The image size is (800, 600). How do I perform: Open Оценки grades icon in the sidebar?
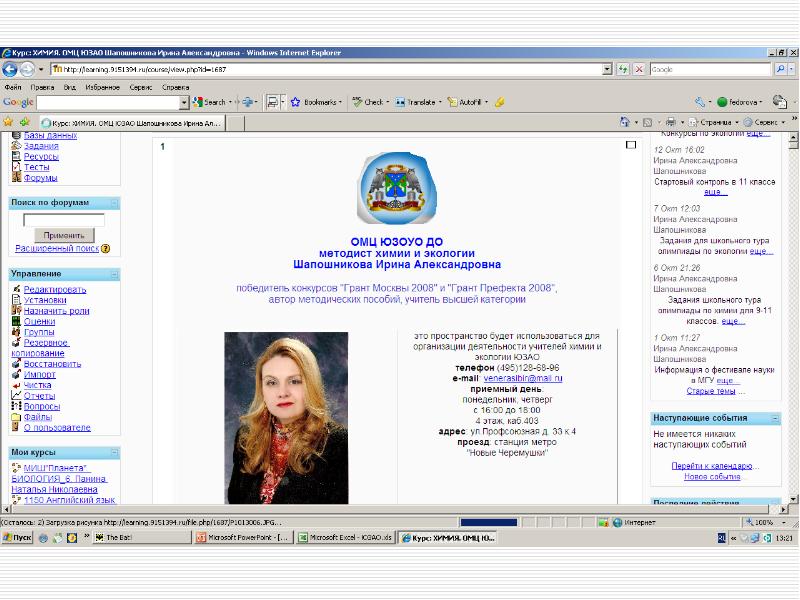[x=17, y=321]
